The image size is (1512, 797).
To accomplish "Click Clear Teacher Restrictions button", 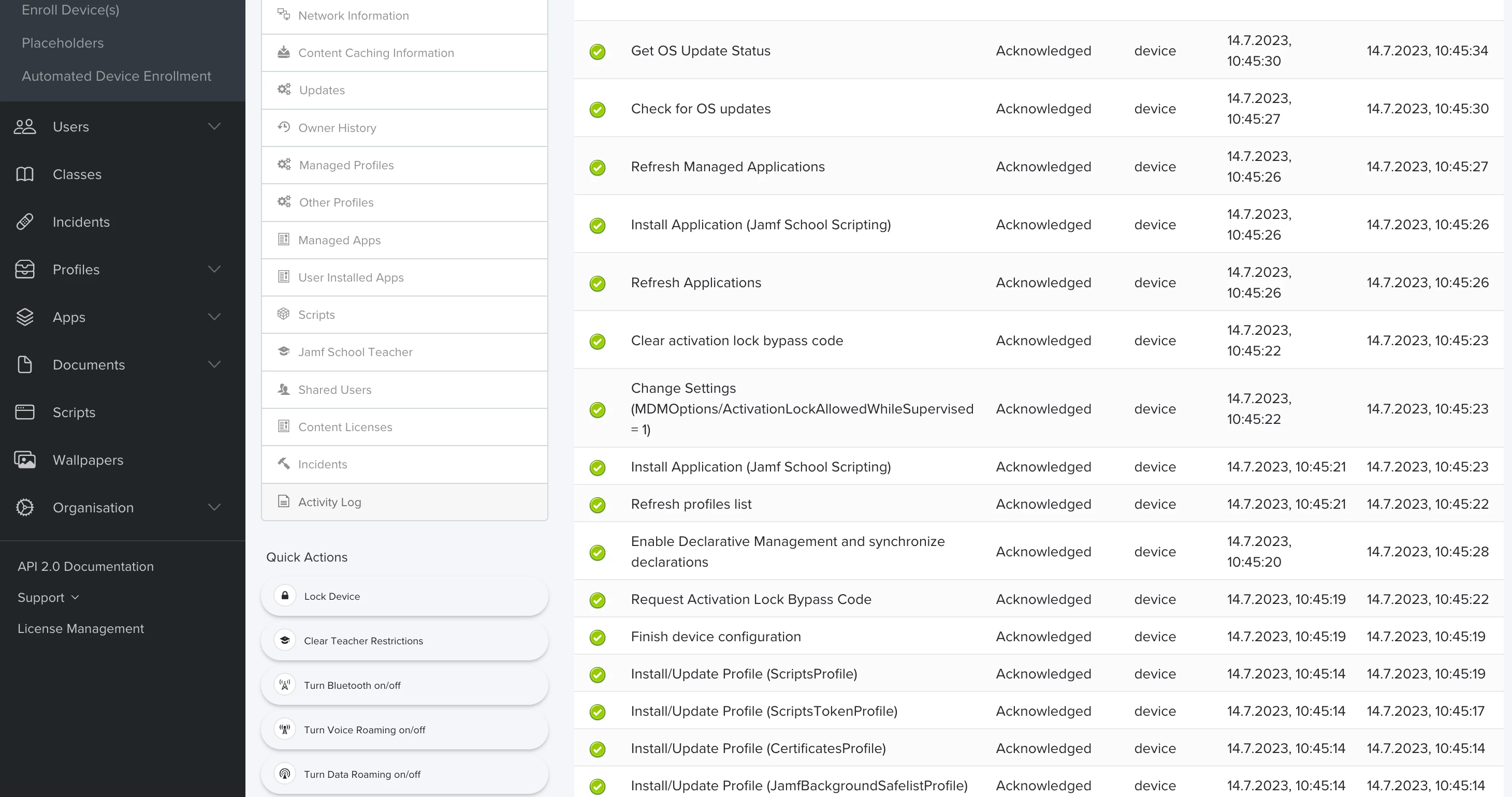I will coord(404,640).
